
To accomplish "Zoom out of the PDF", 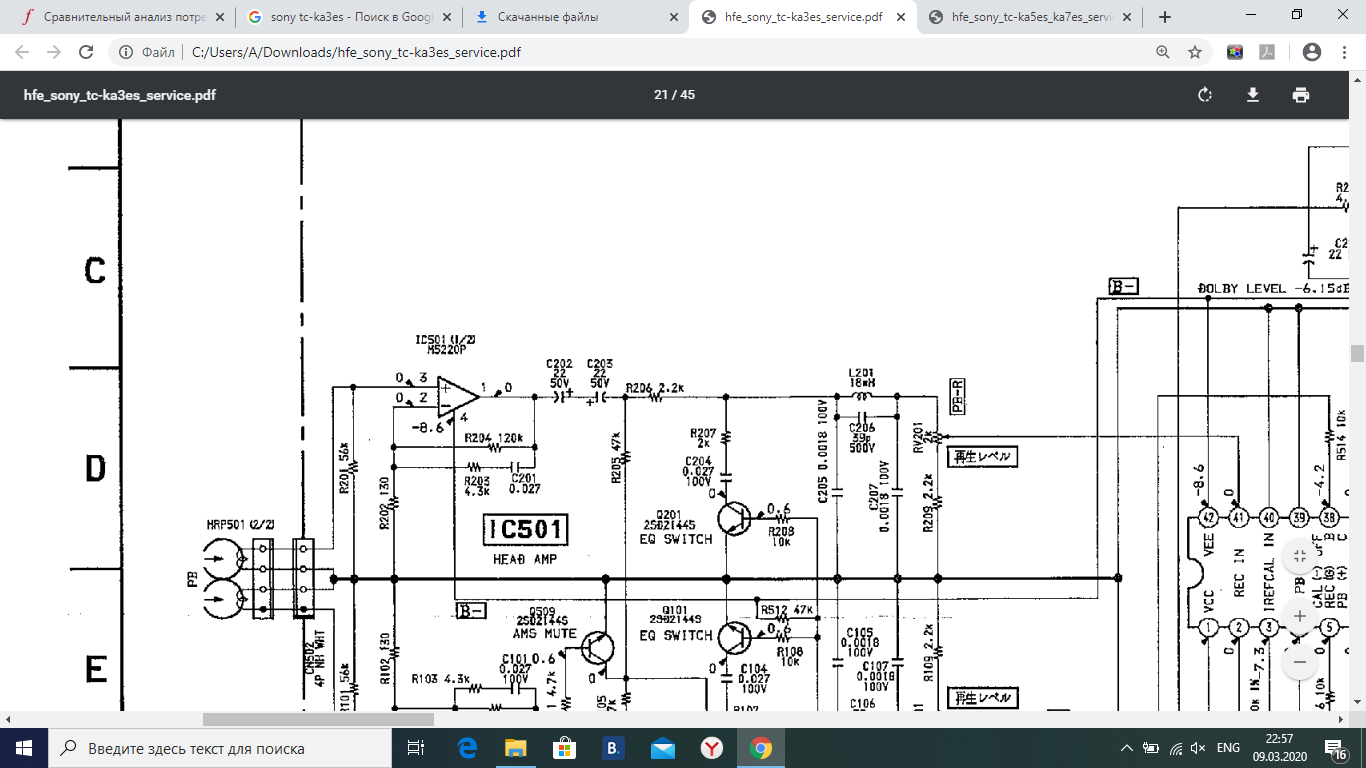I will click(1299, 662).
